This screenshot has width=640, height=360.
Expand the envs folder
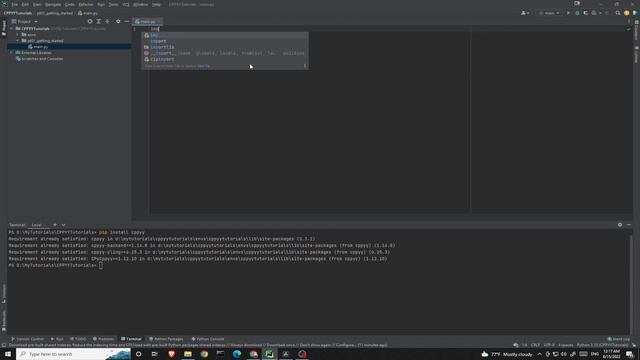click(17, 35)
